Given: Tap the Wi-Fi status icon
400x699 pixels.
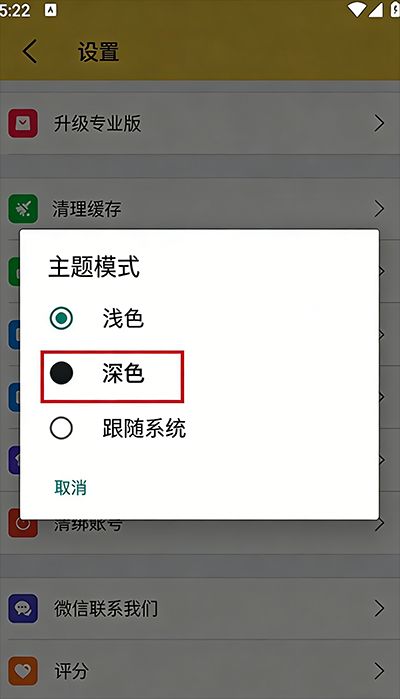Looking at the screenshot, I should pyautogui.click(x=358, y=10).
